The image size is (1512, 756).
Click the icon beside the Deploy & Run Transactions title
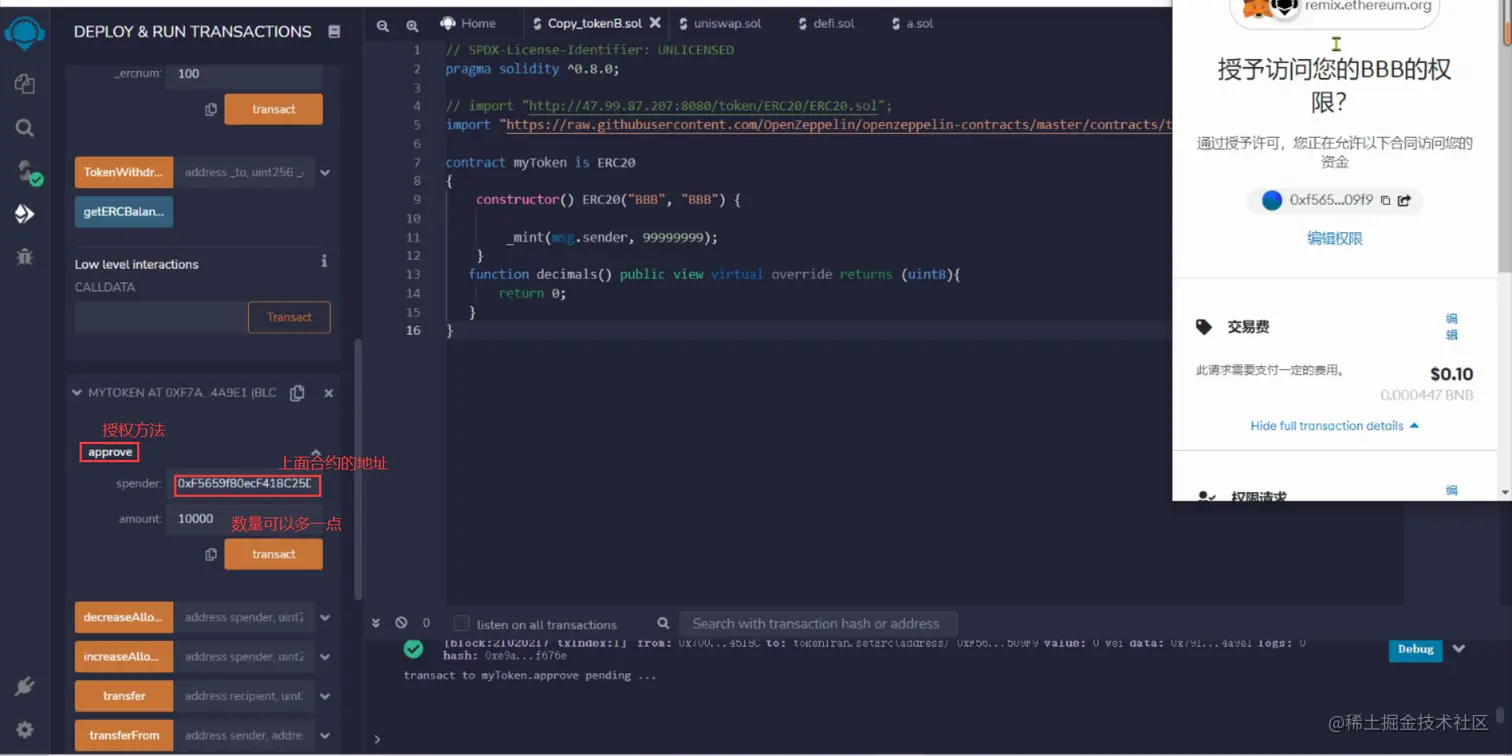(334, 32)
